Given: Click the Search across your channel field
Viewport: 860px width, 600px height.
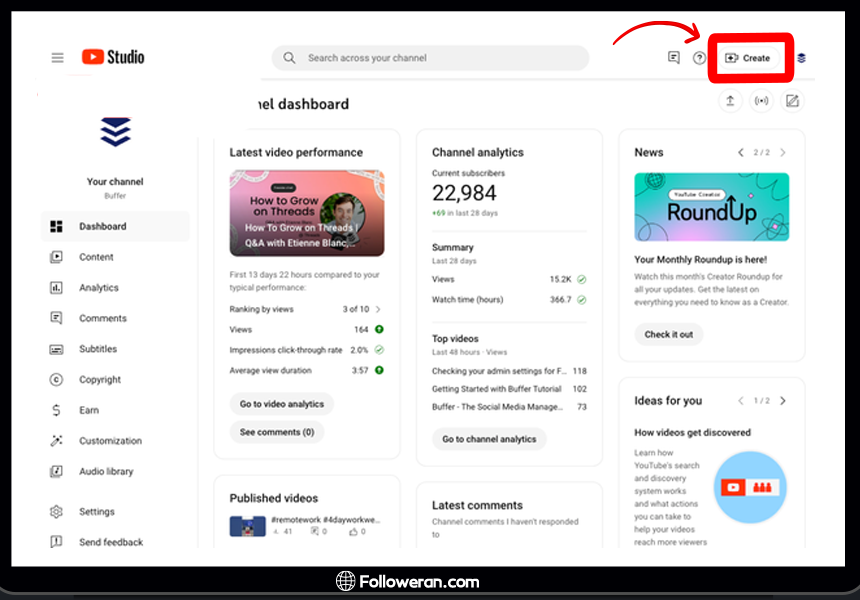Looking at the screenshot, I should point(430,58).
